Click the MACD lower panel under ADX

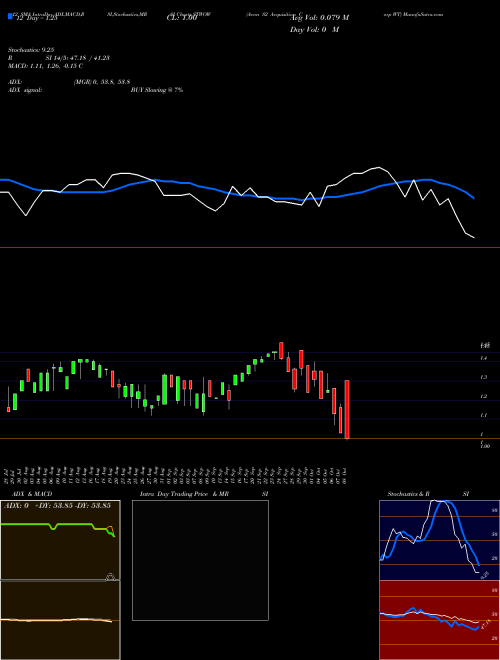[60, 620]
